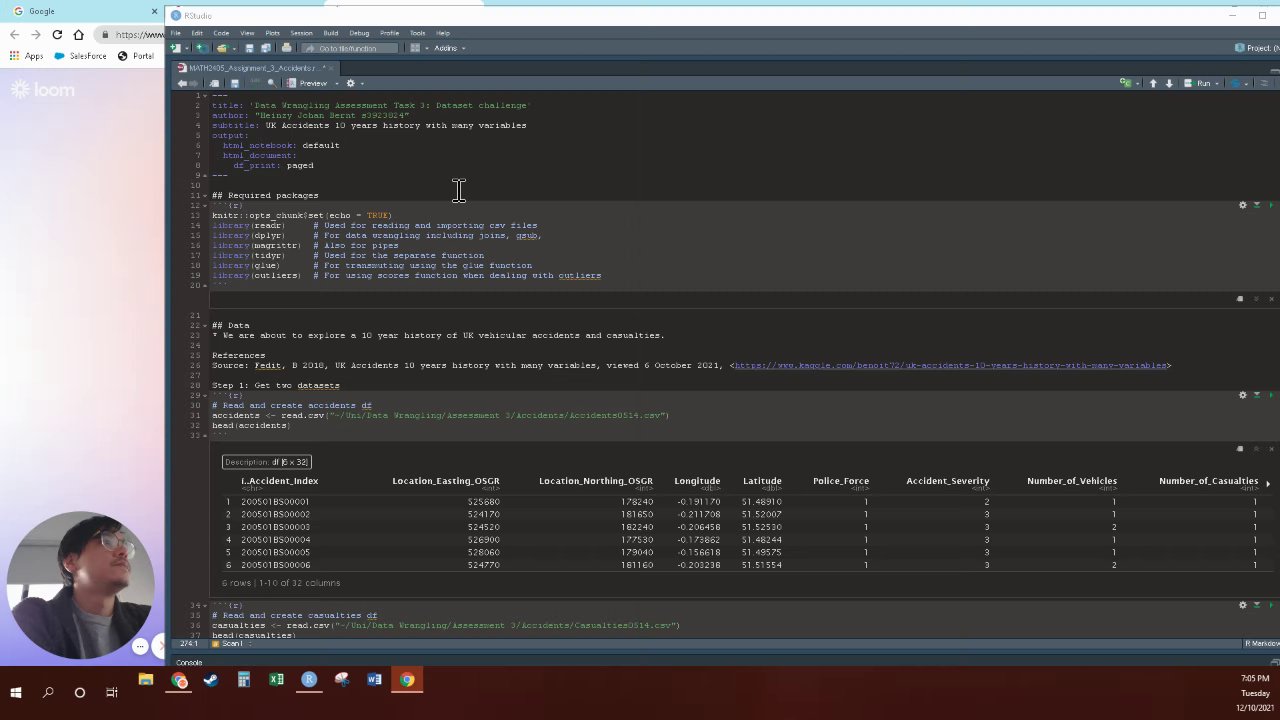The width and height of the screenshot is (1280, 720).
Task: Click the Windows Start button
Action: (x=16, y=692)
